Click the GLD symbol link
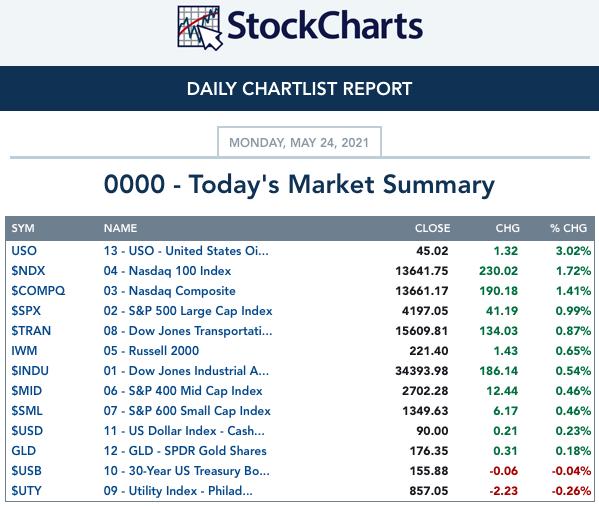The height and width of the screenshot is (506, 599). (24, 451)
